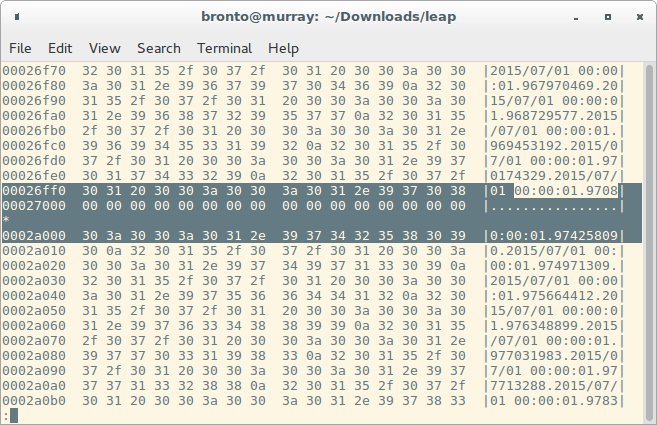This screenshot has height=425, width=657.
Task: Click the asterisk line marking repeated rows
Action: pos(6,219)
